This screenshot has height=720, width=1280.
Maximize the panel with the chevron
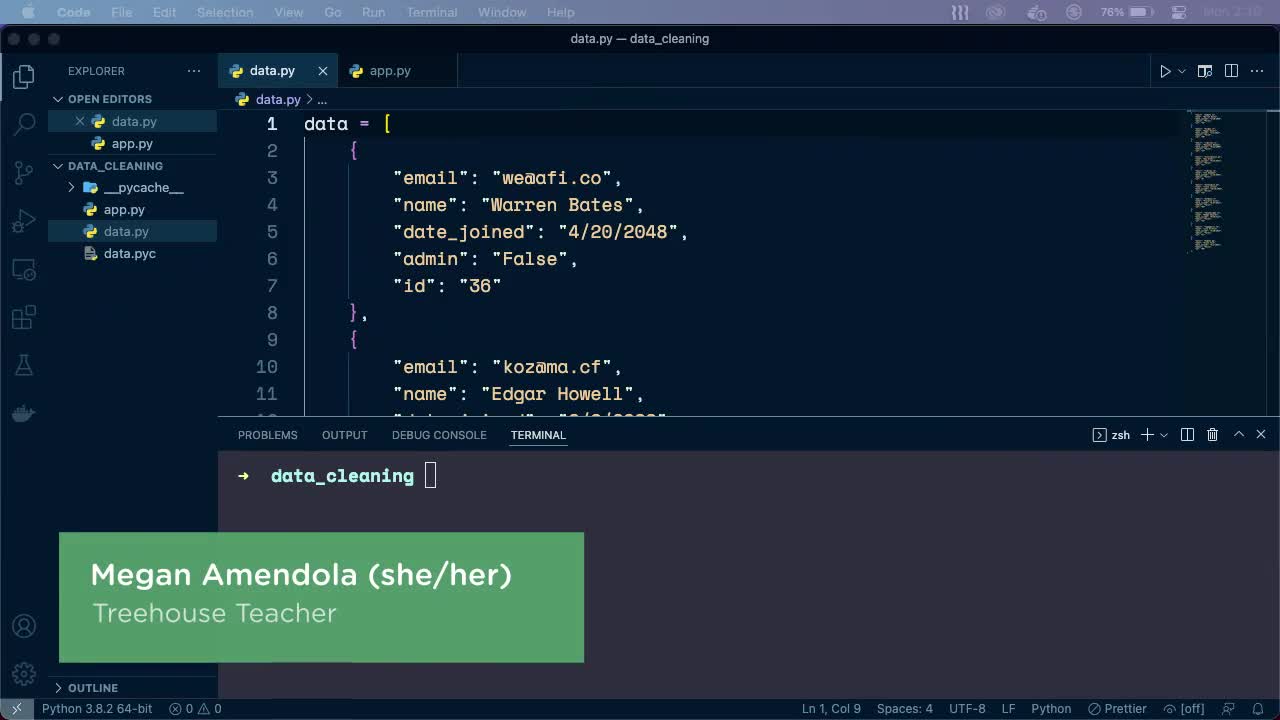pyautogui.click(x=1238, y=434)
